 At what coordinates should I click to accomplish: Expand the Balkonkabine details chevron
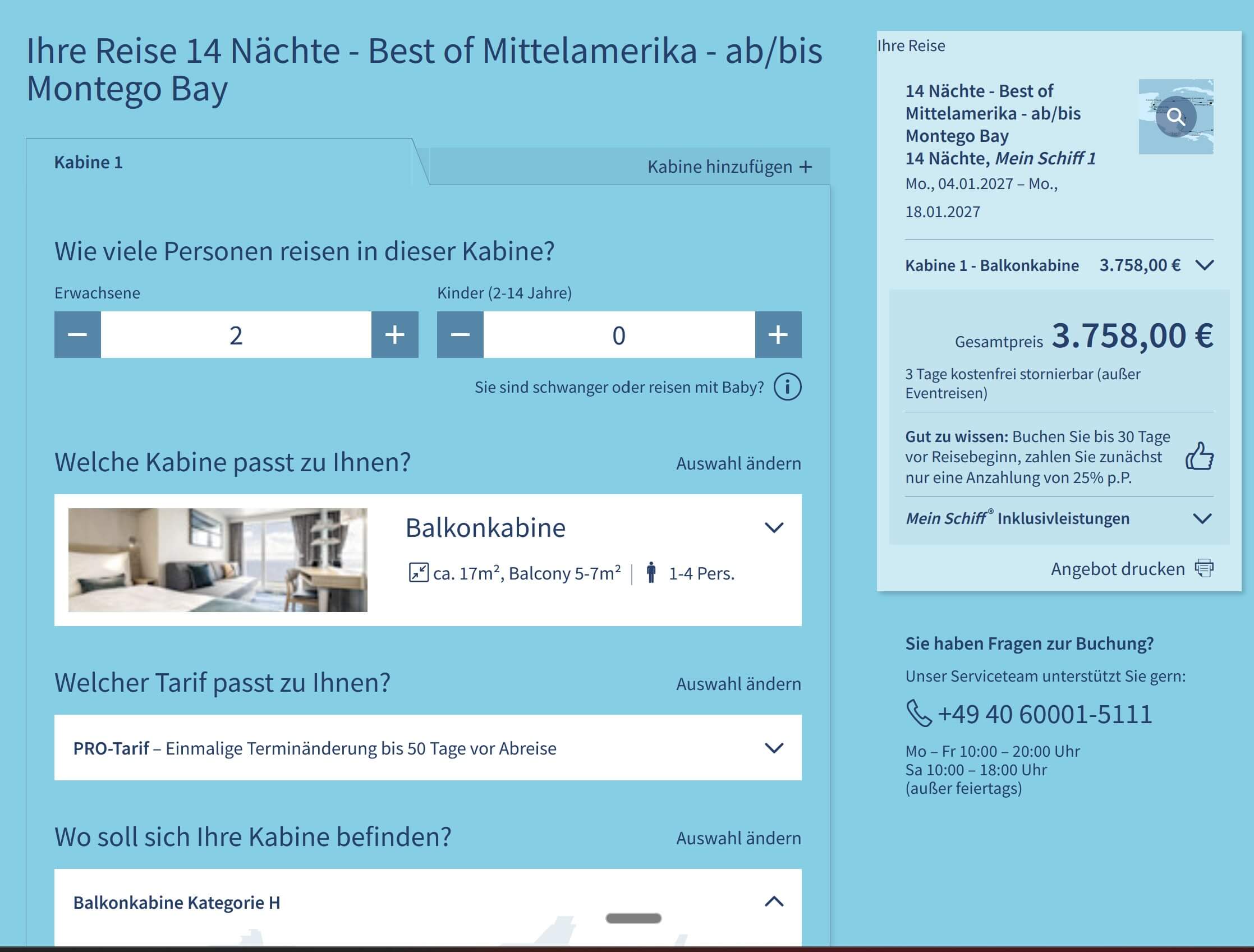point(774,527)
